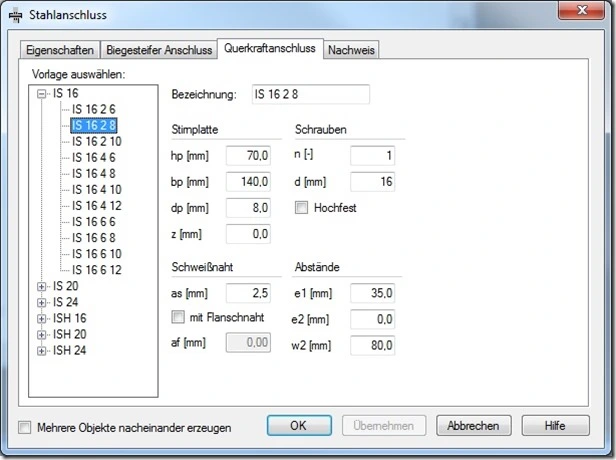Click the dp [mm] input field
Viewport: 616px width, 460px height.
[248, 208]
